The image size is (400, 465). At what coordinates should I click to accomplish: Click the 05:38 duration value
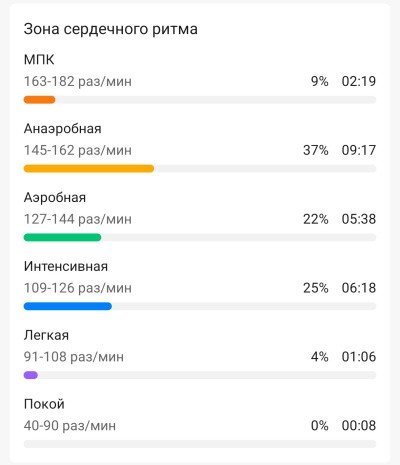point(359,219)
